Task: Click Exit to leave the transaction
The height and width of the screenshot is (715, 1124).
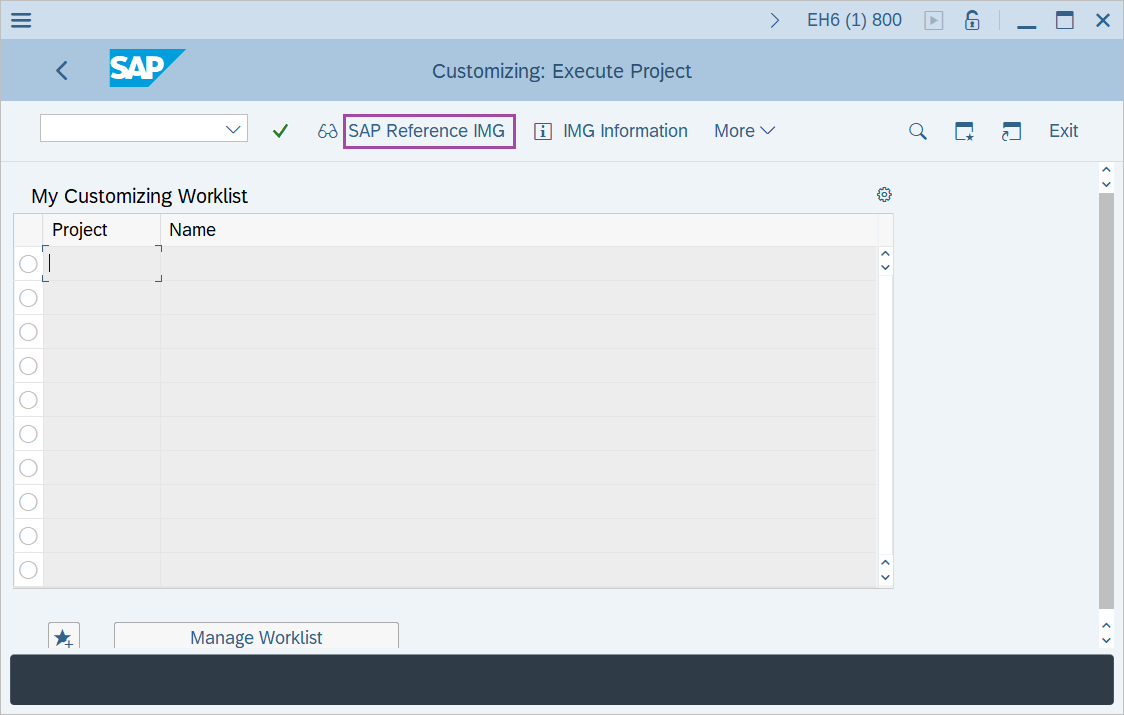Action: [1063, 130]
